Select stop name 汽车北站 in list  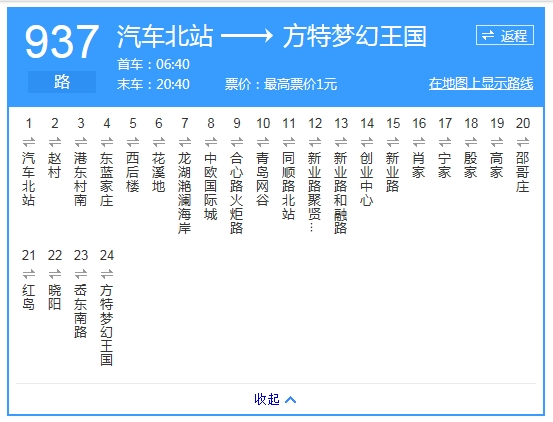[x=29, y=179]
